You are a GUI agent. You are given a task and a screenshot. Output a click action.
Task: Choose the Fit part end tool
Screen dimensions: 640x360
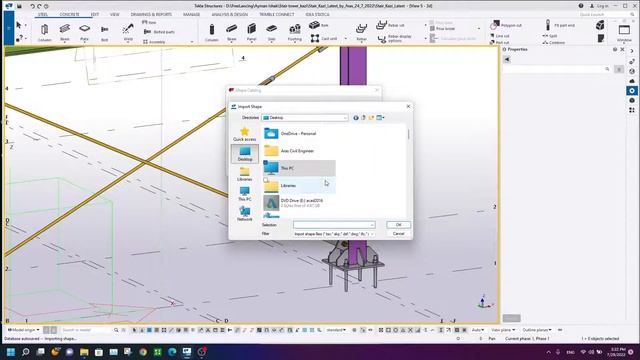click(x=560, y=25)
